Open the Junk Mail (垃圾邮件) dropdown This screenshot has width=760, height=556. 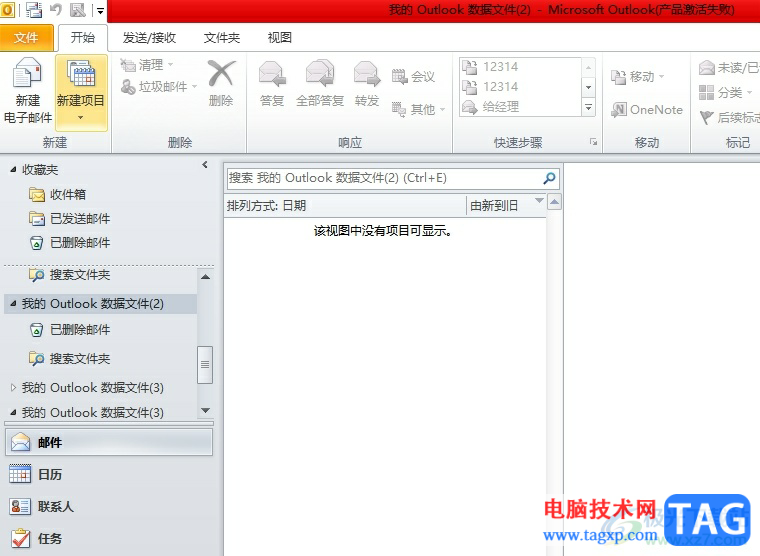pos(159,87)
